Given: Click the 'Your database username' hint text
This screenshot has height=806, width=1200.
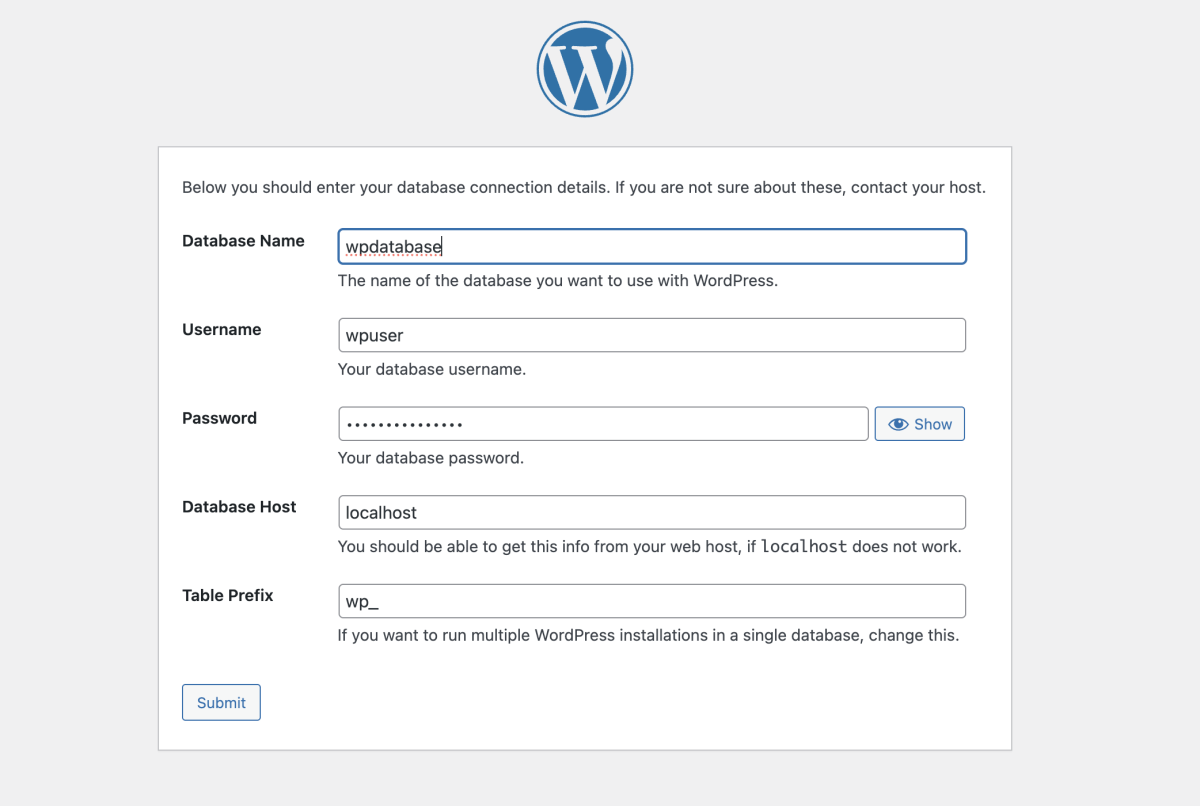Looking at the screenshot, I should point(432,369).
